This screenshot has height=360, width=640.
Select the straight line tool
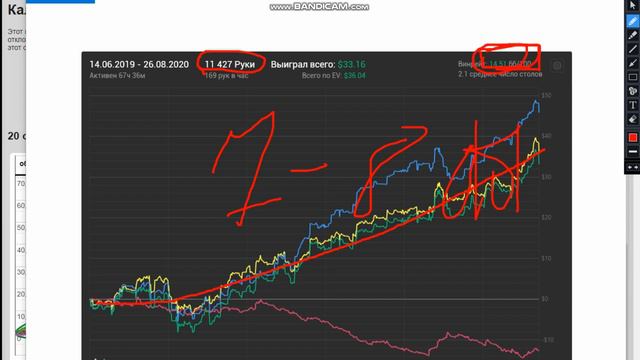click(x=633, y=49)
